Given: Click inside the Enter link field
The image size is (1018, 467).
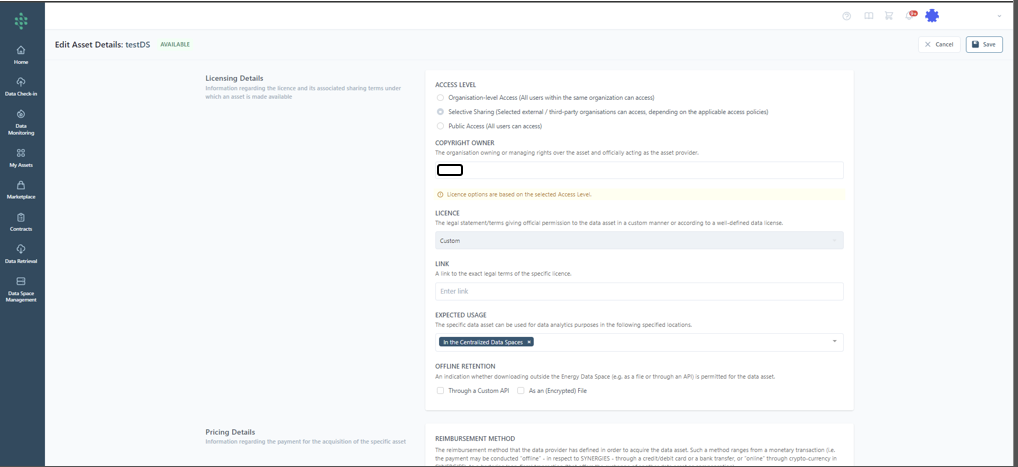Looking at the screenshot, I should [639, 291].
